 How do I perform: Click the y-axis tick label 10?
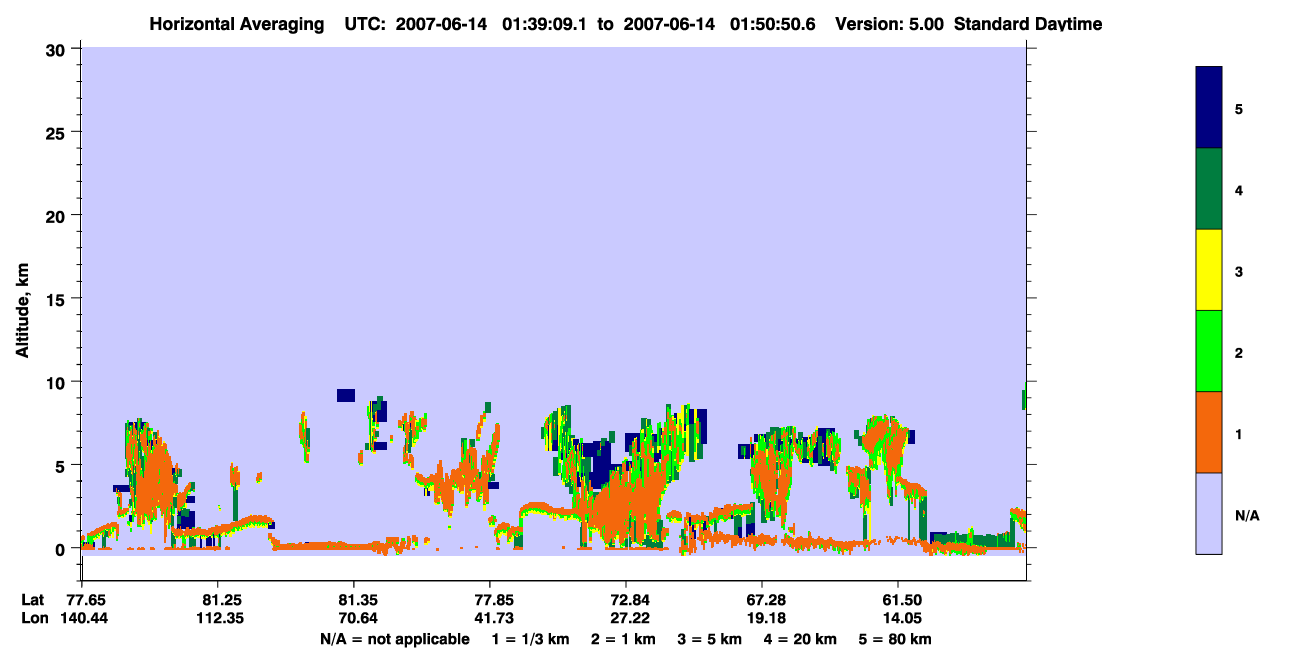click(x=58, y=382)
